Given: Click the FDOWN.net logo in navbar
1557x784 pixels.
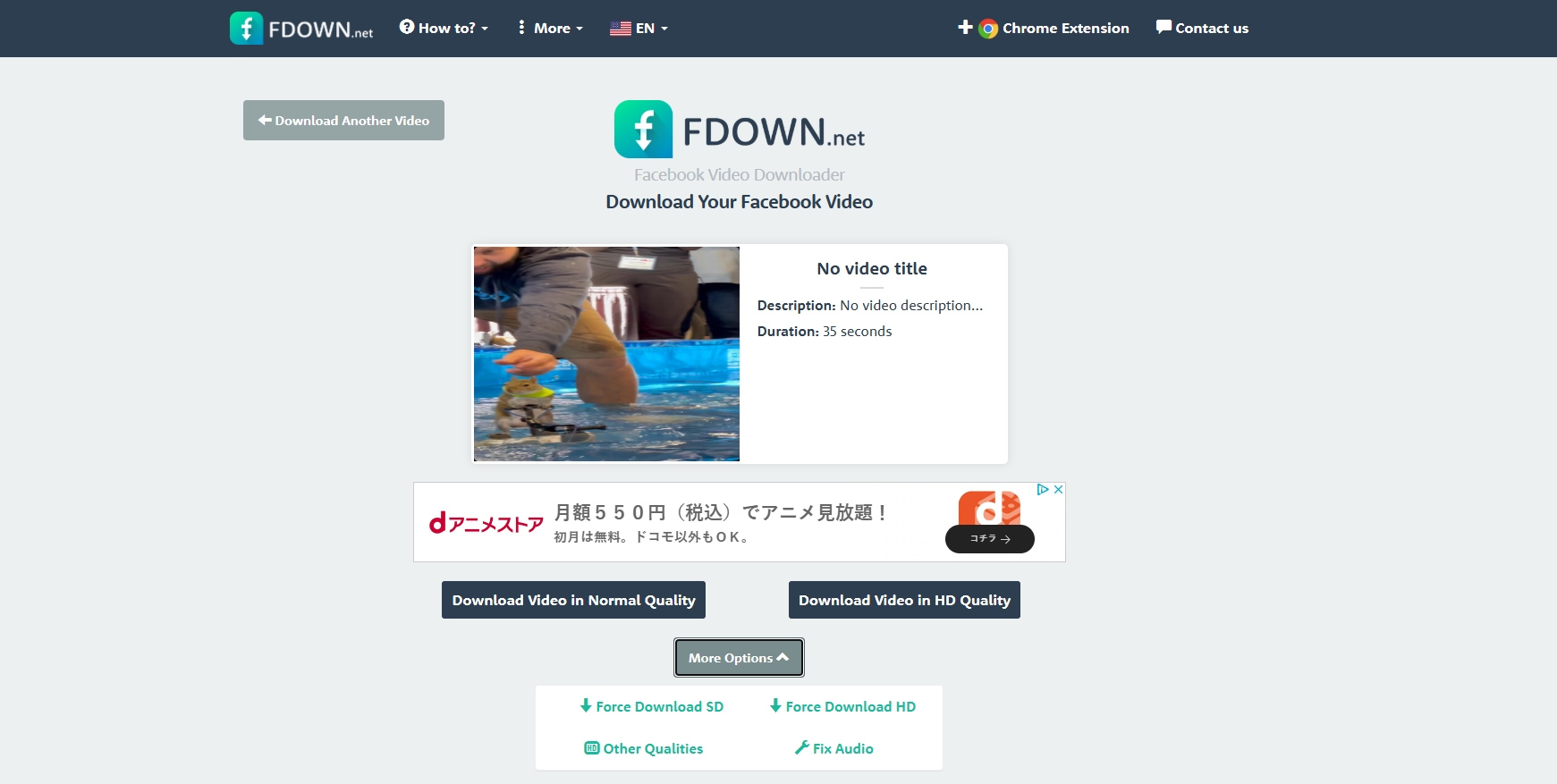Looking at the screenshot, I should pyautogui.click(x=301, y=29).
